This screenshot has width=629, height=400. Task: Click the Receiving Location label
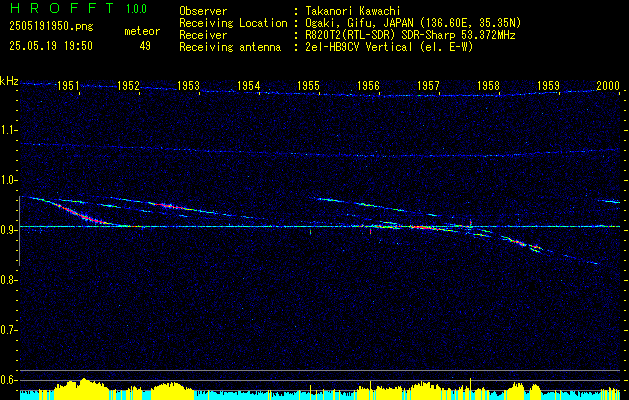coord(233,23)
